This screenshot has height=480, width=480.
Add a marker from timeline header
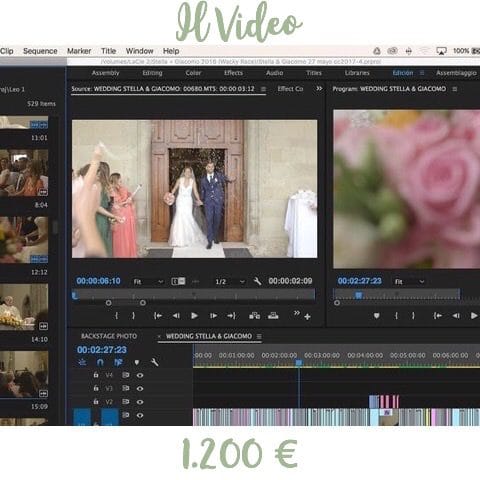[x=137, y=362]
